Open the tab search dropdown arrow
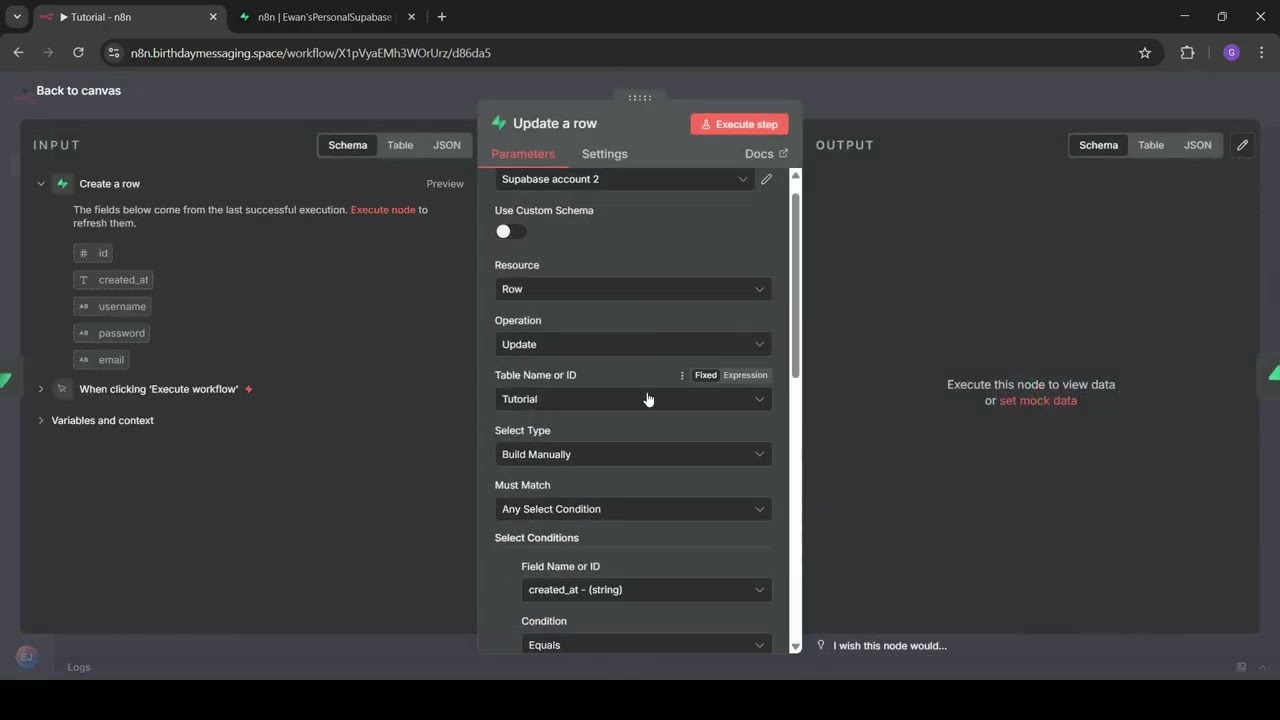 pos(17,17)
